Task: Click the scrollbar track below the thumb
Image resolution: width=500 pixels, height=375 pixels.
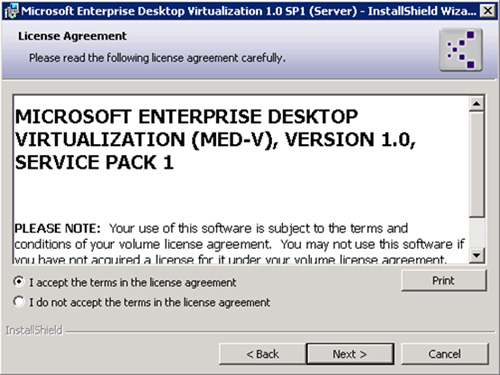Action: pos(477,233)
